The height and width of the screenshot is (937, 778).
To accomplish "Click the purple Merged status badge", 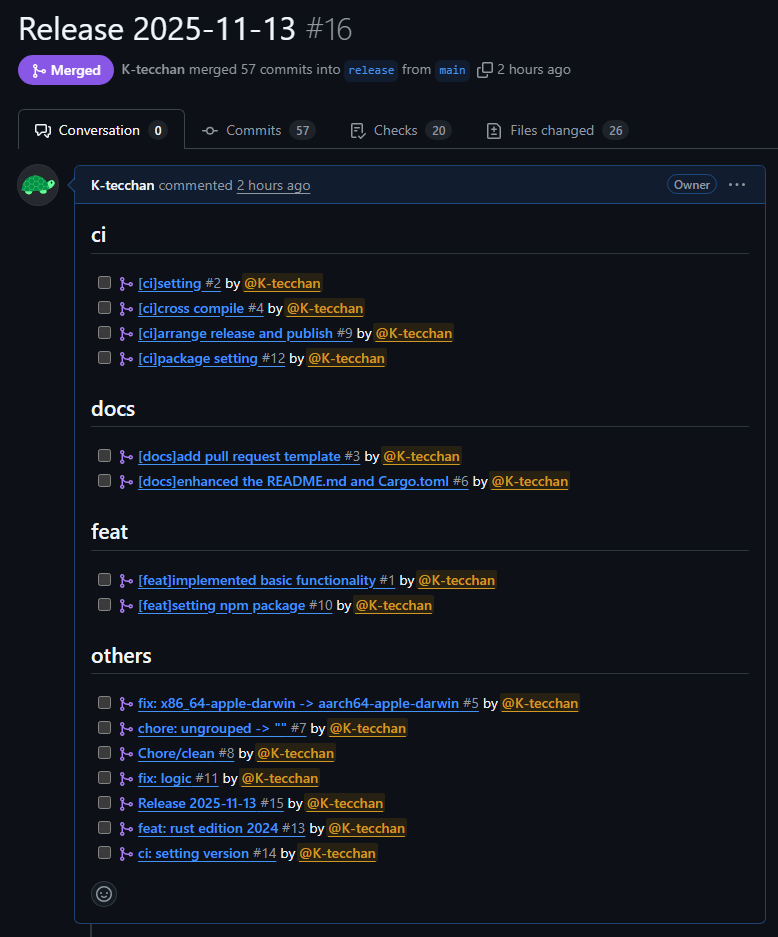I will [x=65, y=70].
